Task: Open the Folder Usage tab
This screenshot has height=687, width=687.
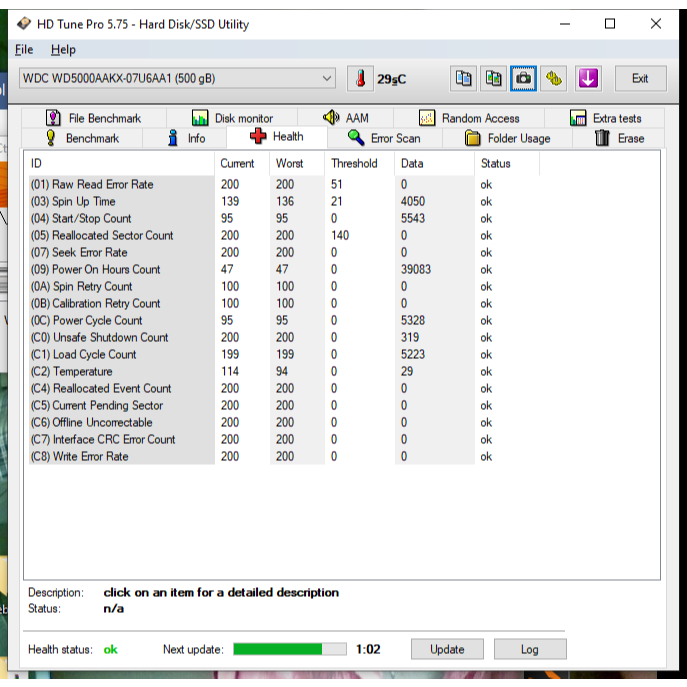Action: (x=508, y=138)
